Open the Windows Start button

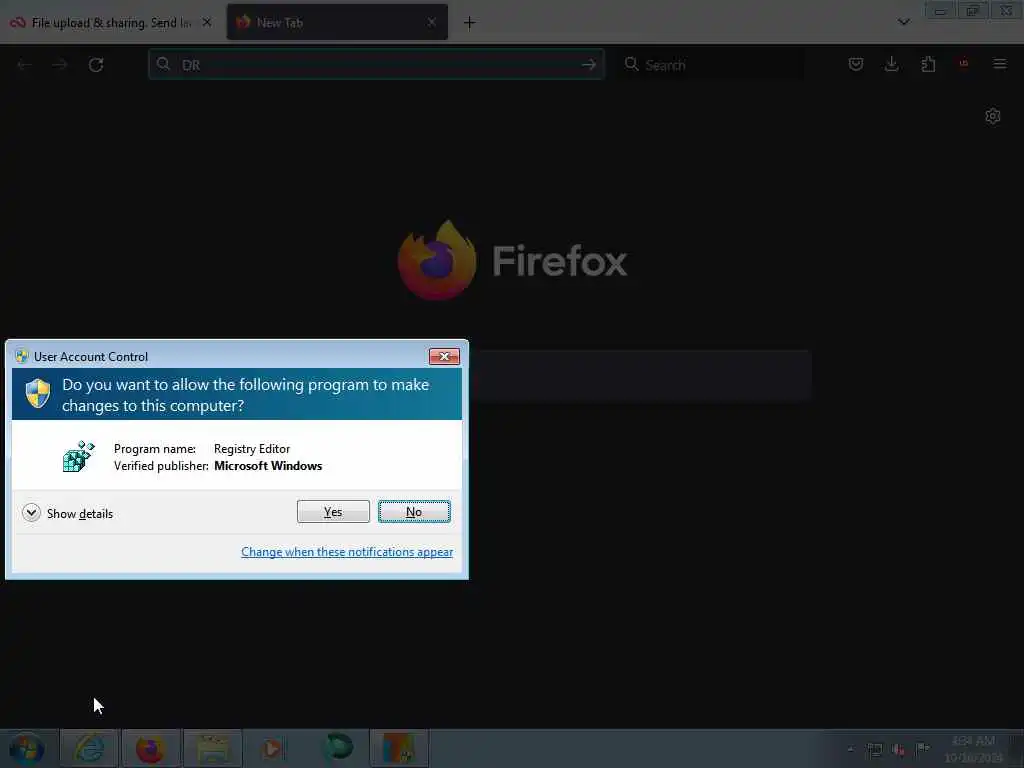tap(27, 748)
